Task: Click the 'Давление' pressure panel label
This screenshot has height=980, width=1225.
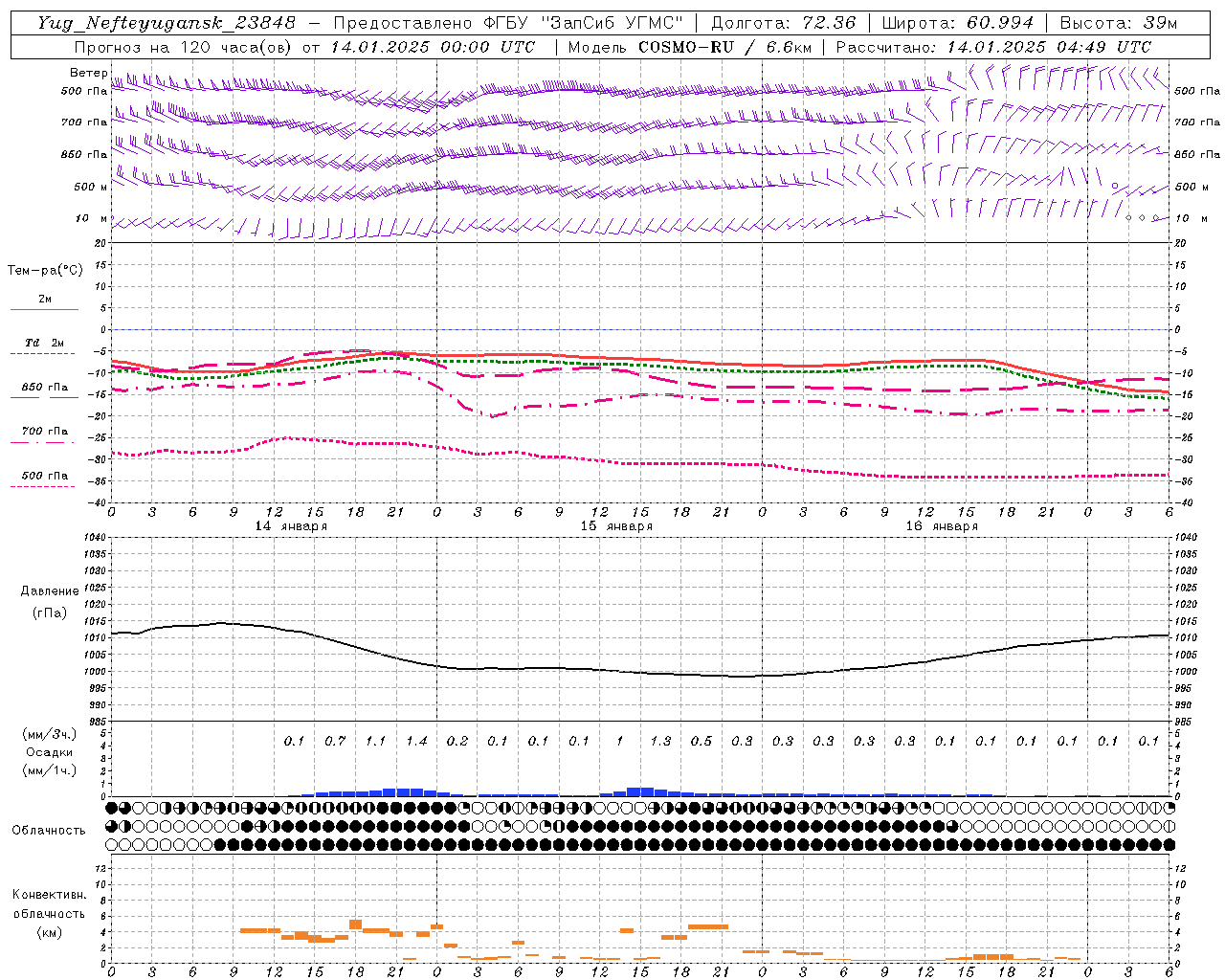Action: tap(49, 591)
